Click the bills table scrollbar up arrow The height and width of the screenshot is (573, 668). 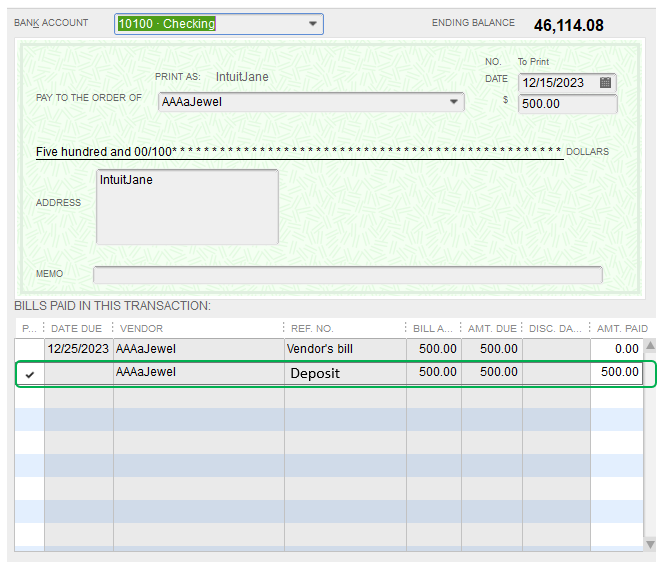tap(650, 346)
